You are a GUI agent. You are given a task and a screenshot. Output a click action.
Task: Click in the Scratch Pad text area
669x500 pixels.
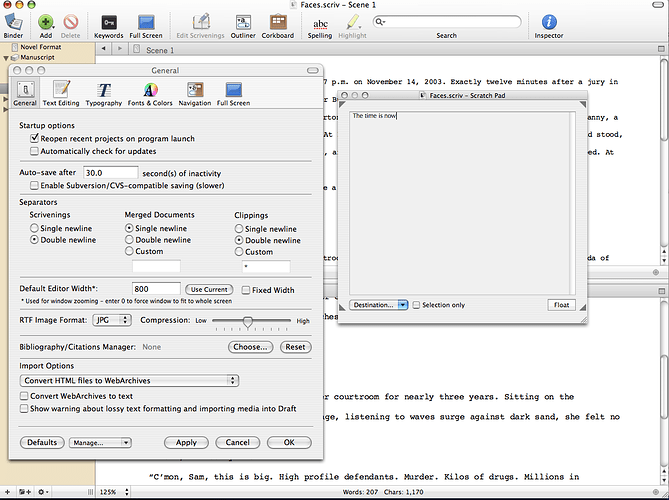[459, 203]
